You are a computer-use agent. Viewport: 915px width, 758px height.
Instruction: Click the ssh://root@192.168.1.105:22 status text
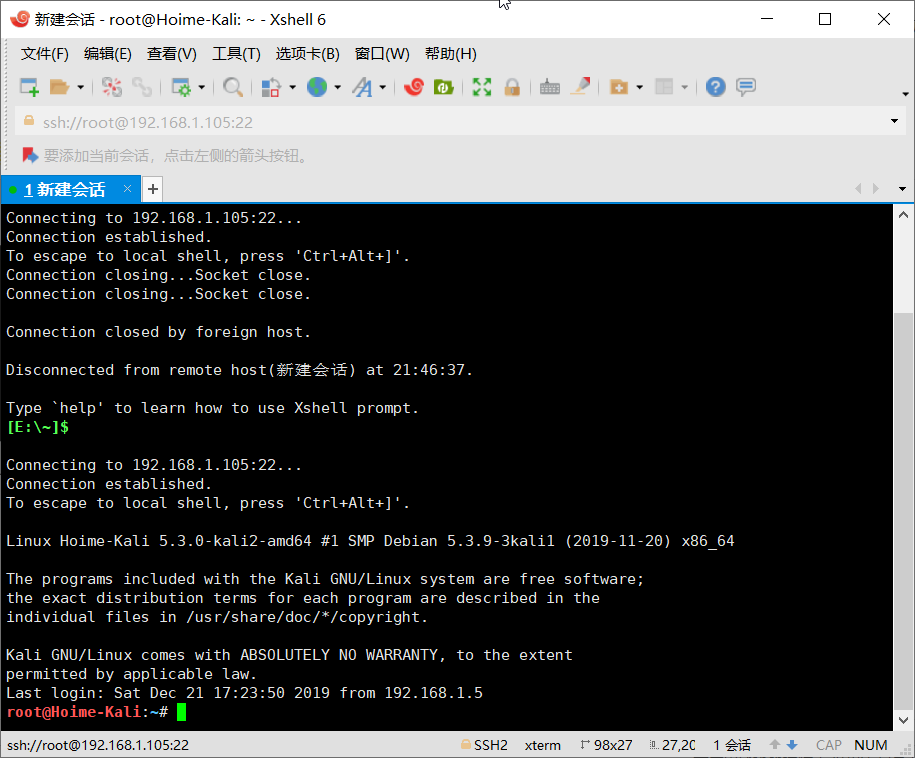pos(98,745)
